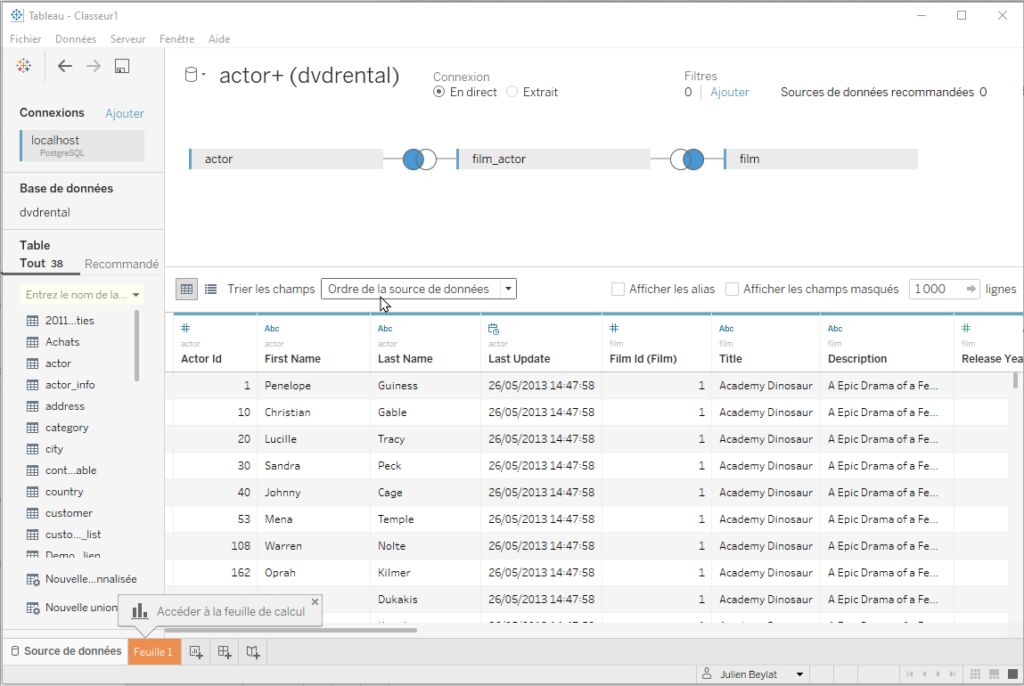Open the Fichier menu
The image size is (1024, 686).
point(25,39)
